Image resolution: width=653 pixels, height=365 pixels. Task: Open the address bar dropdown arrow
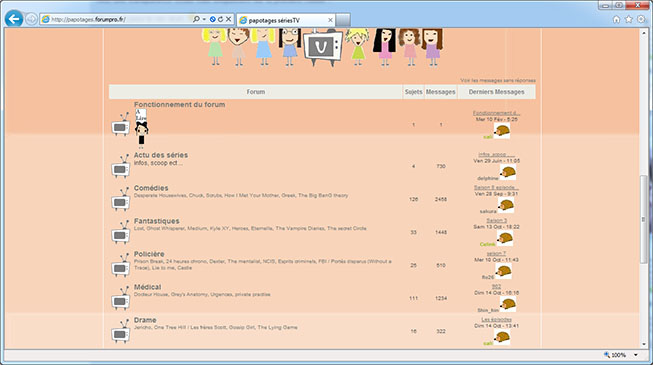pyautogui.click(x=204, y=19)
